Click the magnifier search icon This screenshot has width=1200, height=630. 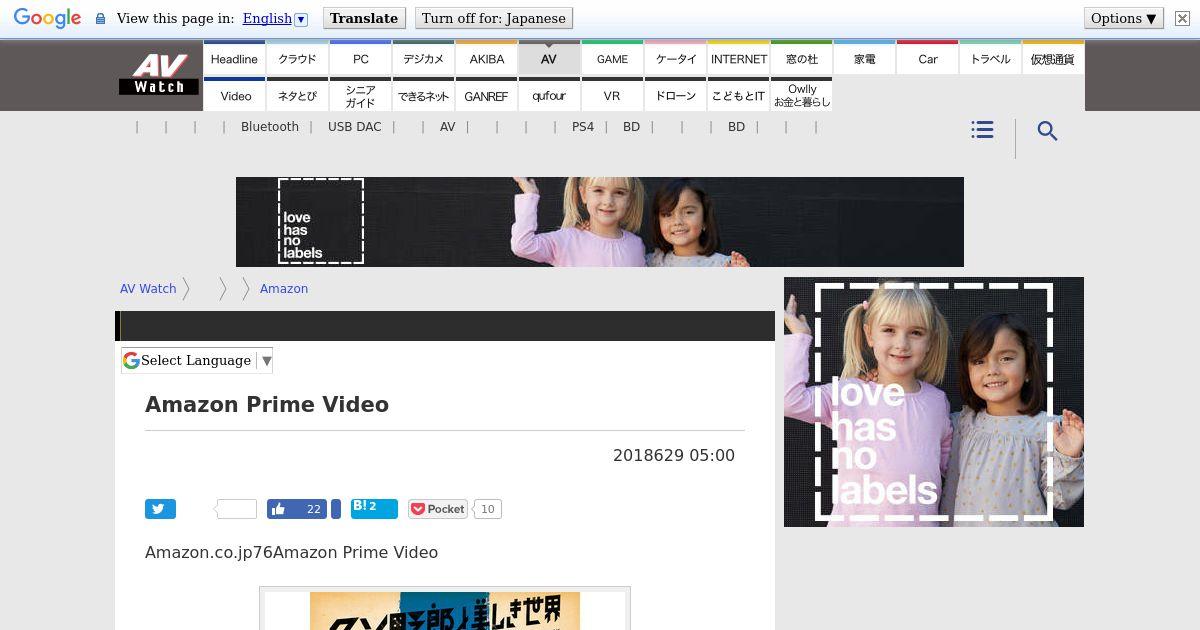pyautogui.click(x=1047, y=131)
